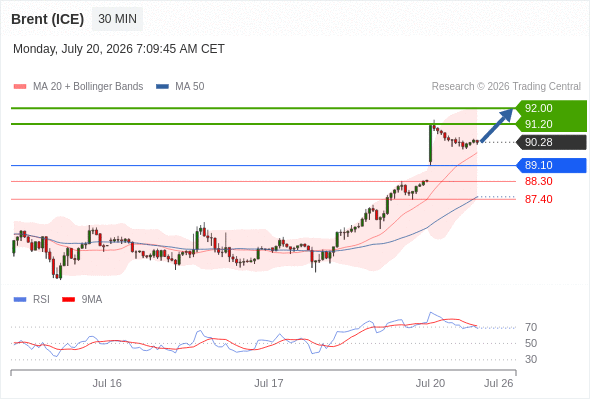Toggle the 9MA legend label
The height and width of the screenshot is (400, 590).
pyautogui.click(x=92, y=300)
